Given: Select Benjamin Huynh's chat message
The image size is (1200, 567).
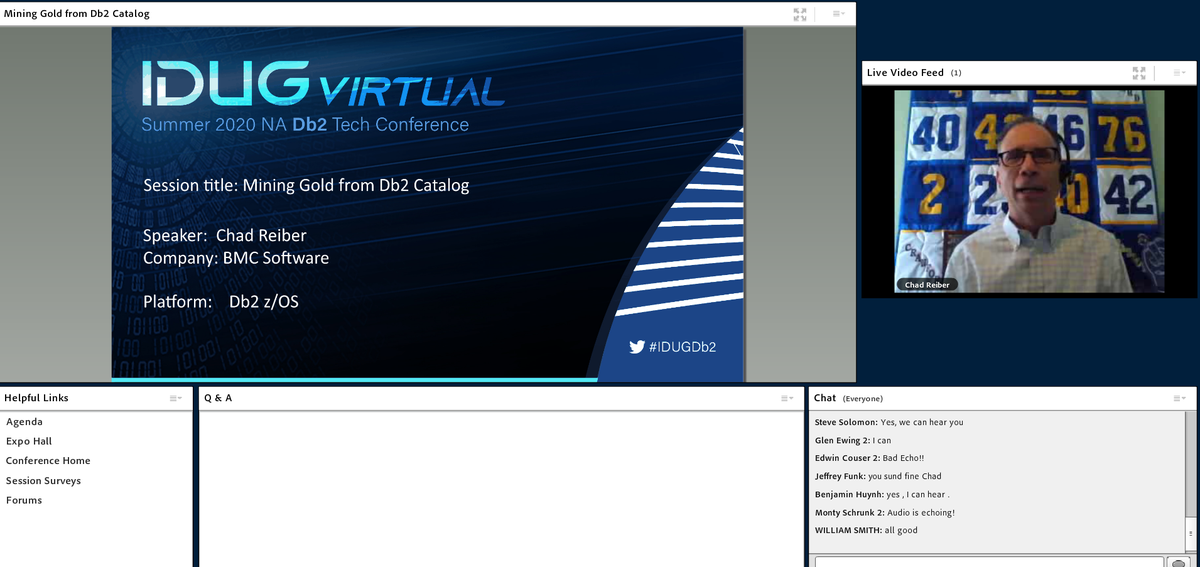Looking at the screenshot, I should point(882,494).
